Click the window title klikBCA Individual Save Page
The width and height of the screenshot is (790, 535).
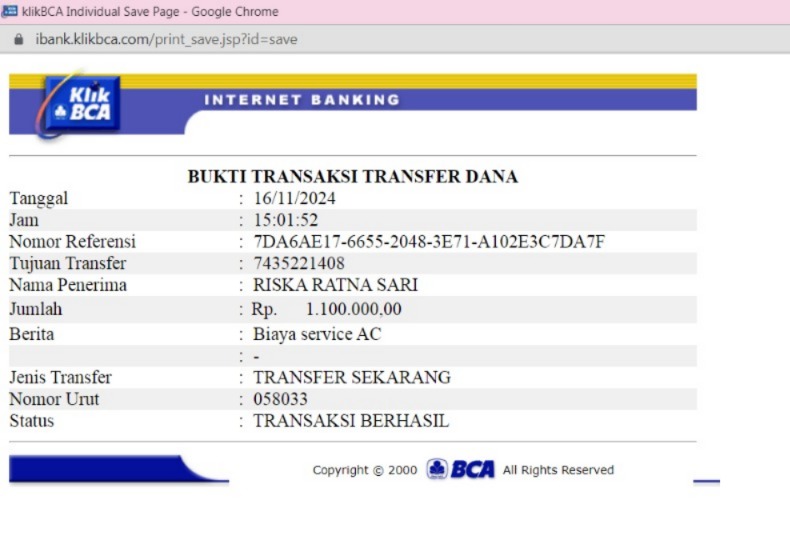tap(150, 12)
